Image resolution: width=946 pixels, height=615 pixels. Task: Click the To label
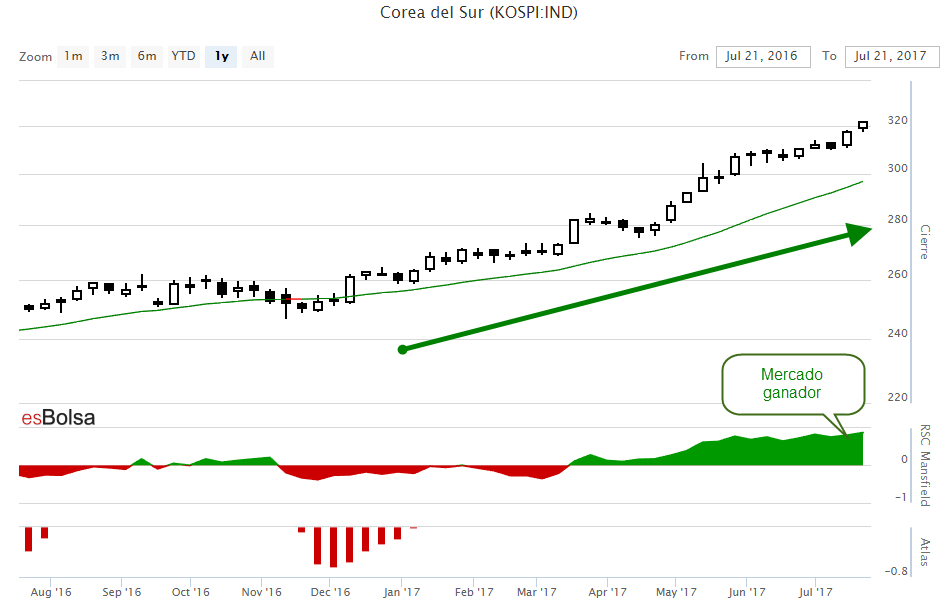pyautogui.click(x=830, y=56)
